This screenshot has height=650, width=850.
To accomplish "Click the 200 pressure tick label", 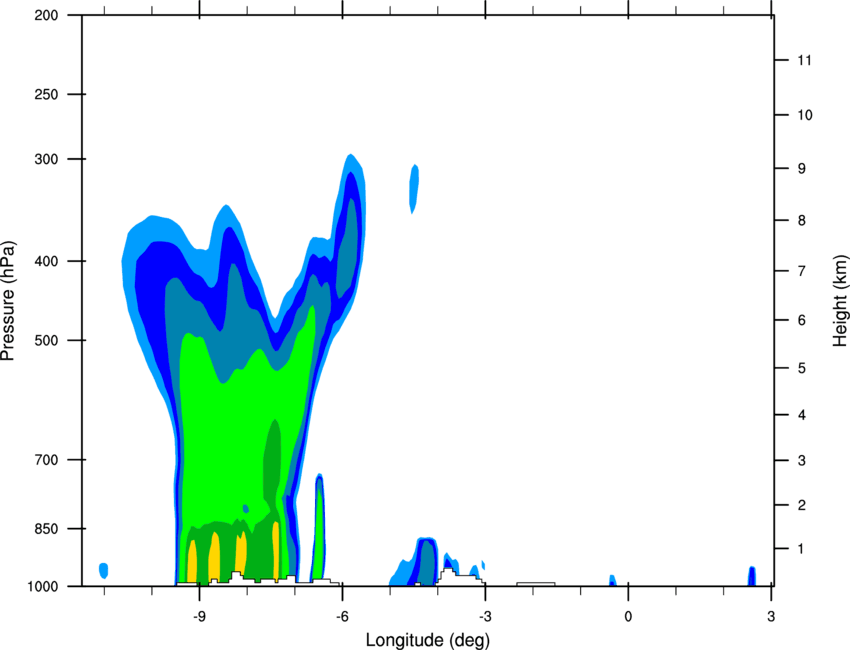I will (47, 15).
